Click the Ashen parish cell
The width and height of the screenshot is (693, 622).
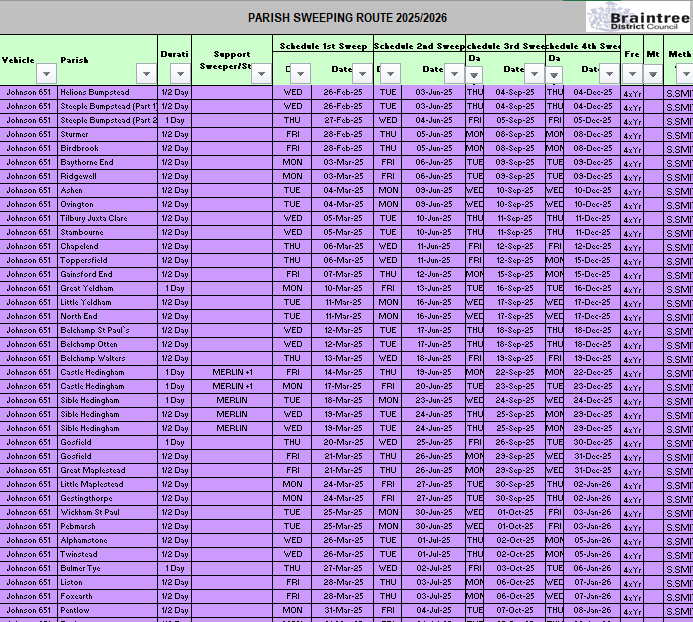107,190
